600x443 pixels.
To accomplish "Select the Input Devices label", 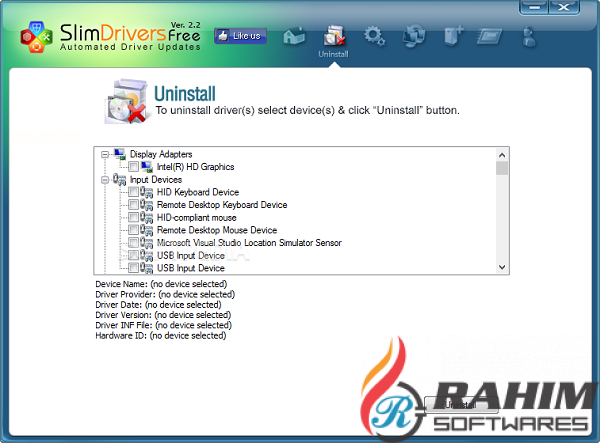I will point(156,179).
